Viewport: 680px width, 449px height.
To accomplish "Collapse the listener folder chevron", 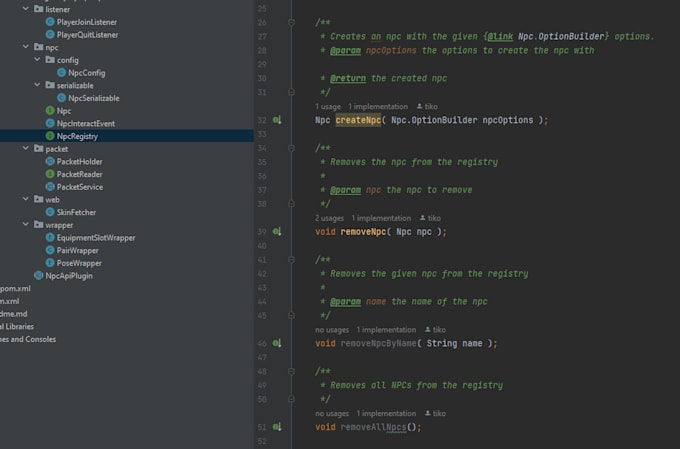I will click(x=26, y=9).
